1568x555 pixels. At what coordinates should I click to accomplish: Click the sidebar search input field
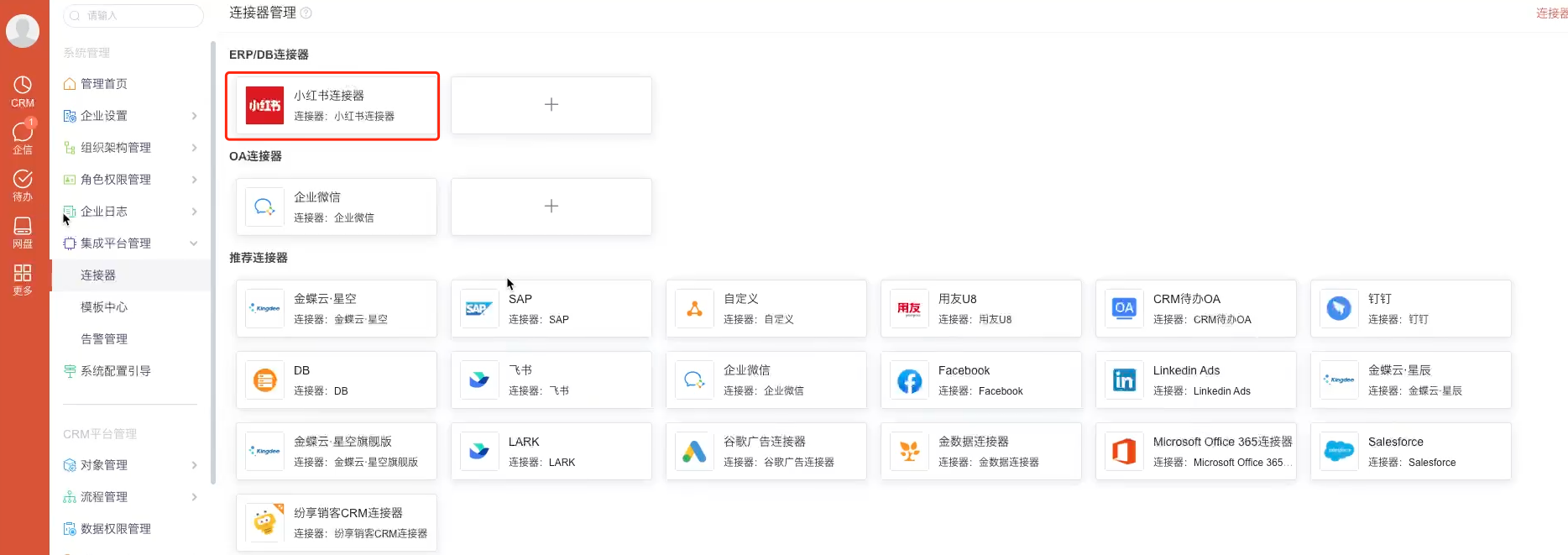click(x=133, y=15)
